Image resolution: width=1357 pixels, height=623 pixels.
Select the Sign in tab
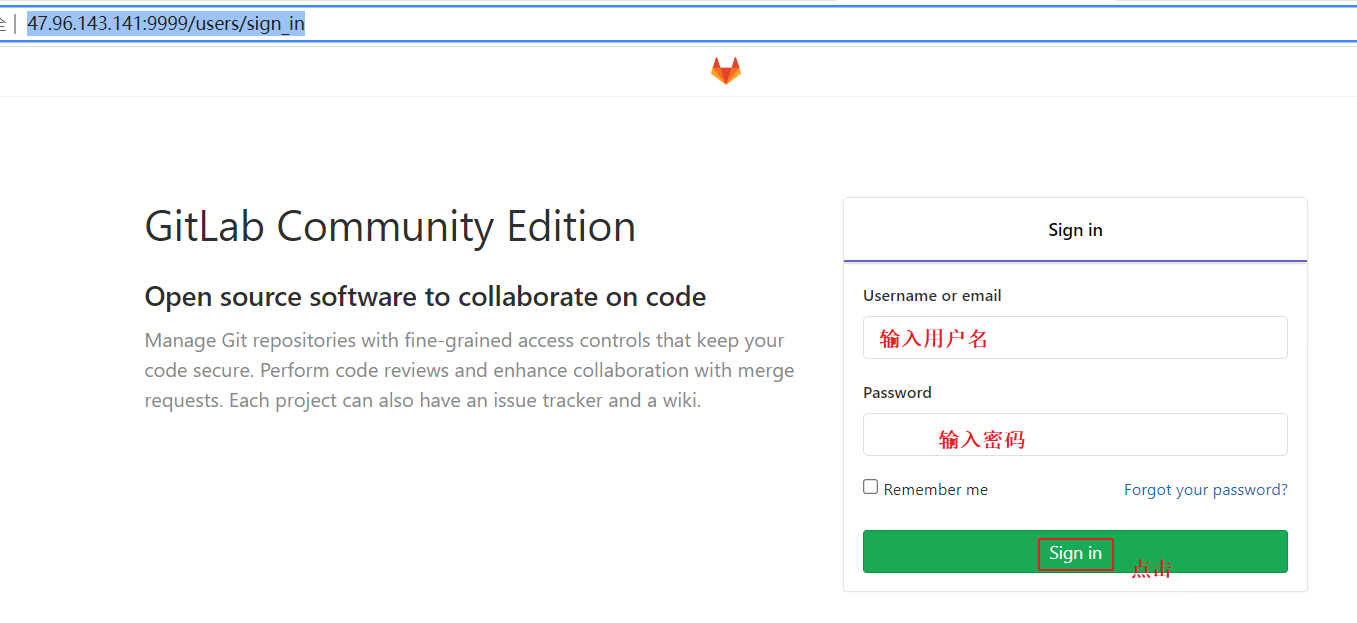click(1075, 230)
